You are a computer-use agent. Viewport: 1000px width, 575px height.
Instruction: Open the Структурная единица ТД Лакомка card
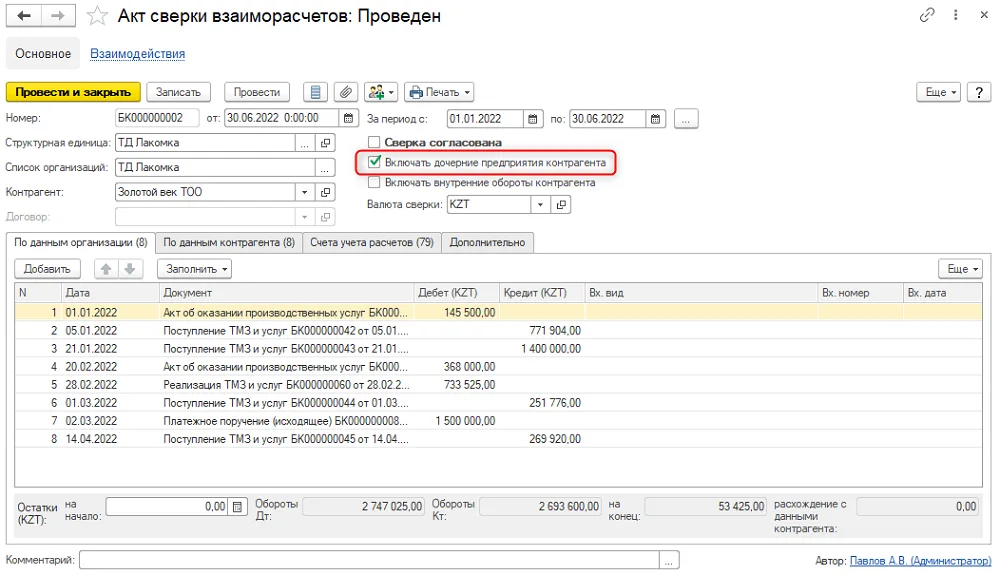tap(325, 143)
